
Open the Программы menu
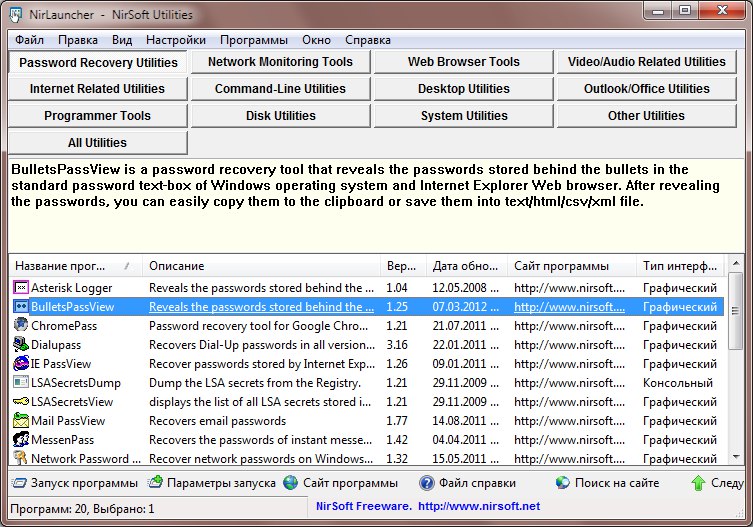pos(254,40)
